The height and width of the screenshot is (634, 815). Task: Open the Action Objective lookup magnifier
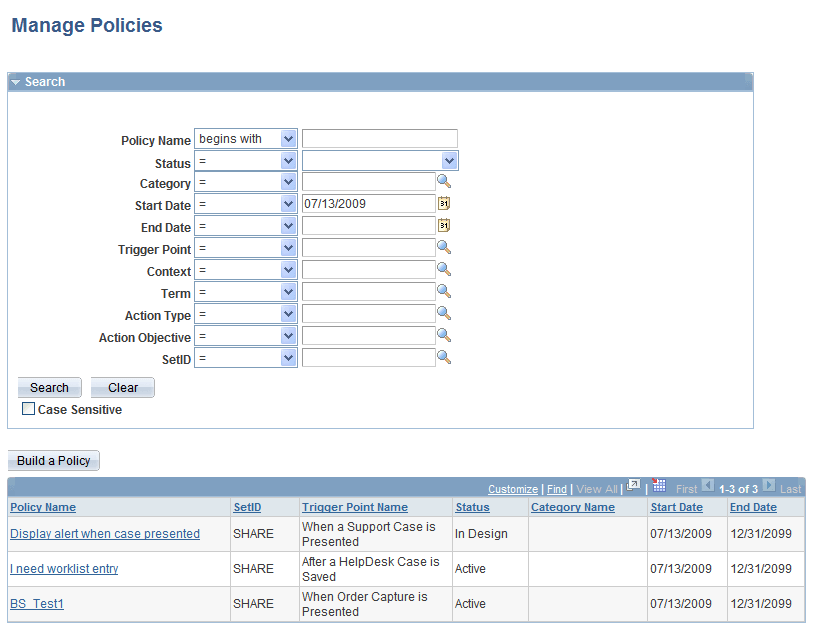click(x=444, y=334)
